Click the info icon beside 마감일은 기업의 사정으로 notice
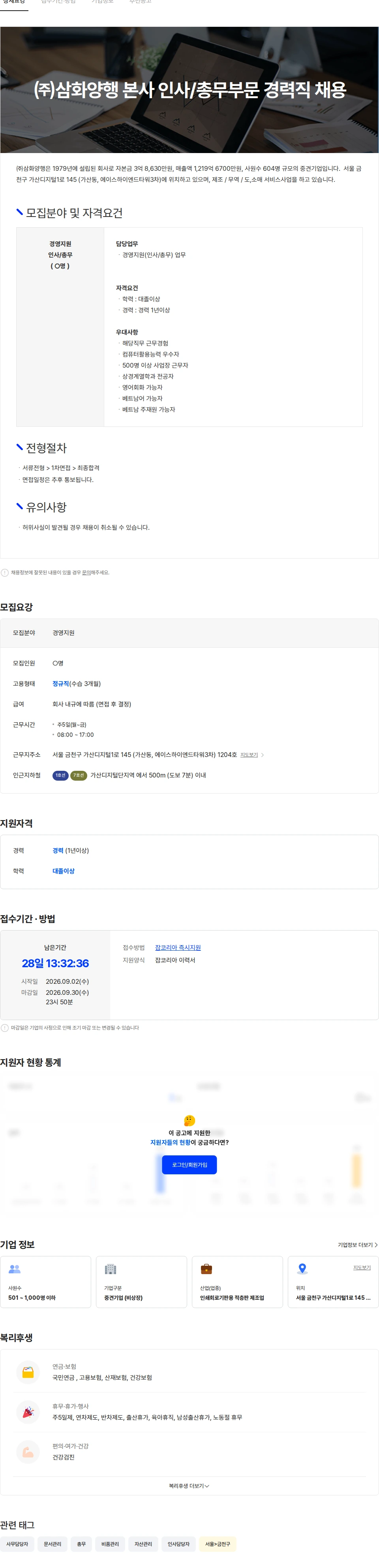This screenshot has height=1568, width=379. coord(5,1028)
